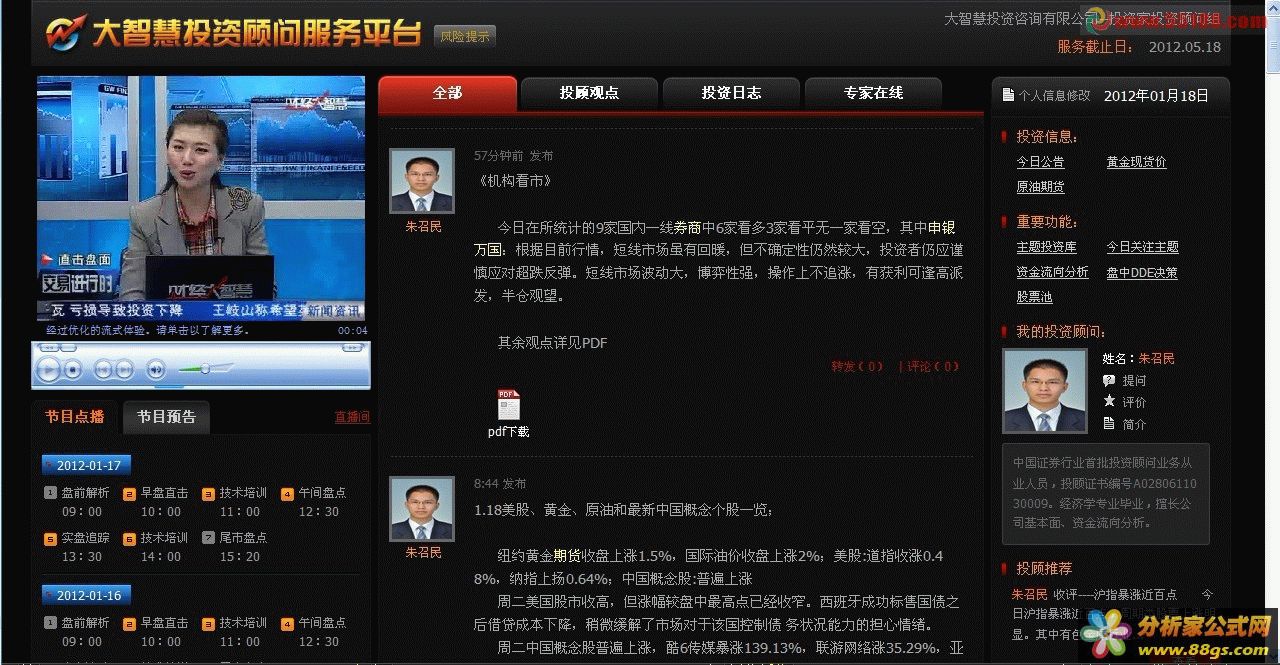Click the video seek bar
Screen dimensions: 1280x665
(200, 347)
